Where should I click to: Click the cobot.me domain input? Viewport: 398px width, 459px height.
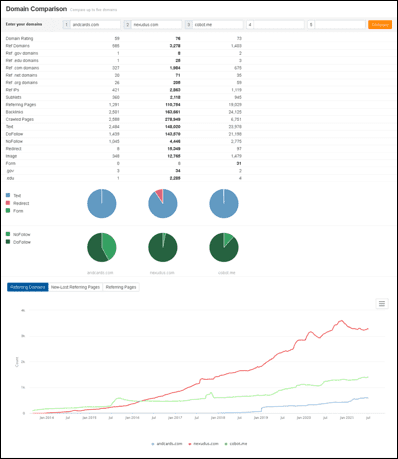pos(218,25)
